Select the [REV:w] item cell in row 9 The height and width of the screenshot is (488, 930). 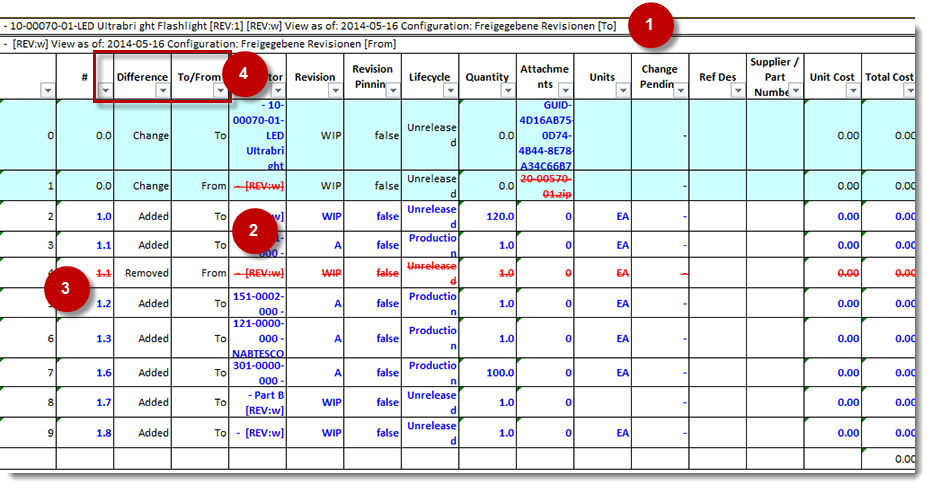point(257,433)
